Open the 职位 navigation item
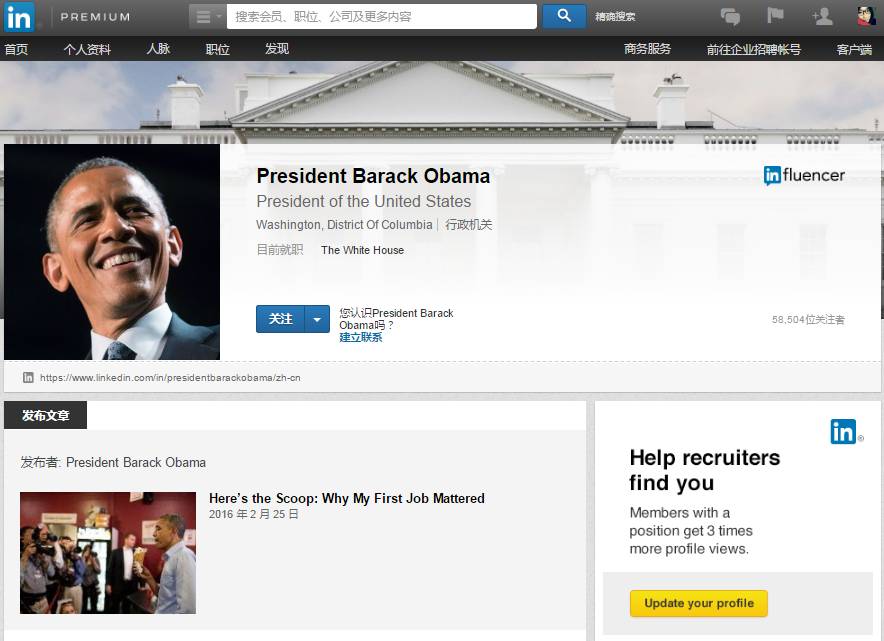 click(x=218, y=49)
